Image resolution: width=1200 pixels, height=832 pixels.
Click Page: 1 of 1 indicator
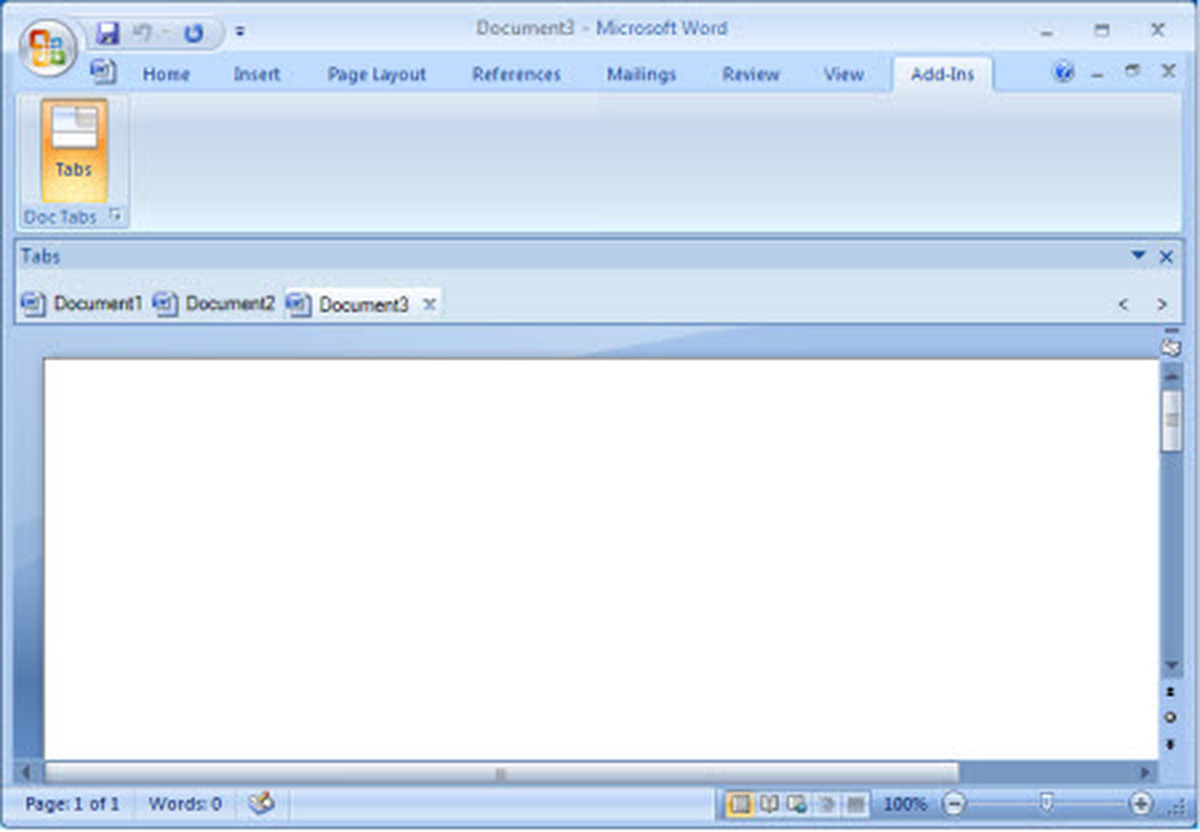click(74, 803)
